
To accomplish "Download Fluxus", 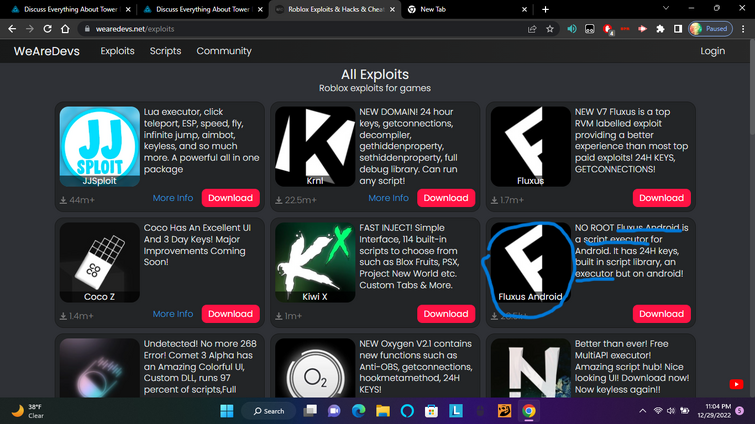I will point(661,198).
